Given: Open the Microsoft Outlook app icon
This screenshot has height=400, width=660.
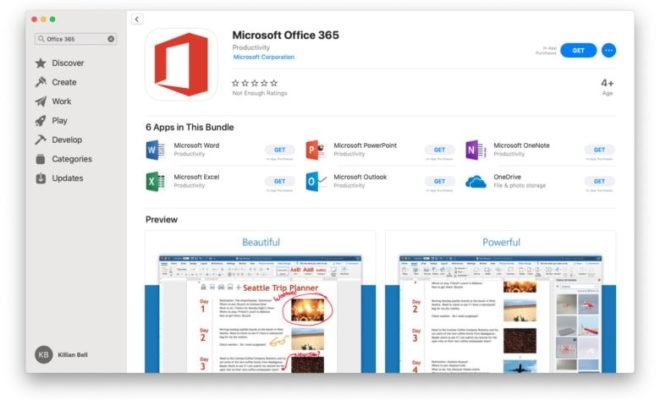Looking at the screenshot, I should [x=314, y=181].
